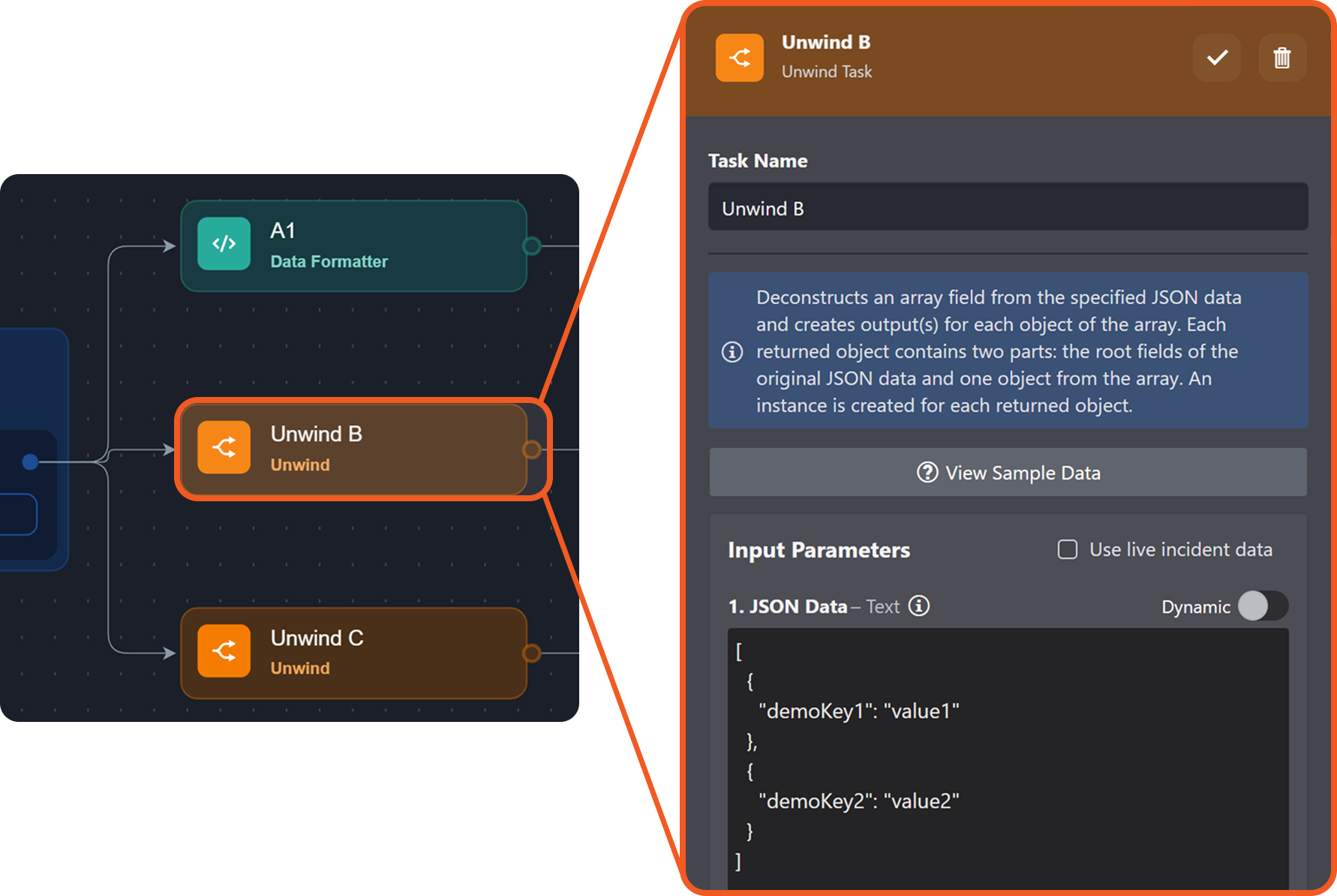1337x896 pixels.
Task: Toggle the Dynamic switch on
Action: pos(1263,606)
